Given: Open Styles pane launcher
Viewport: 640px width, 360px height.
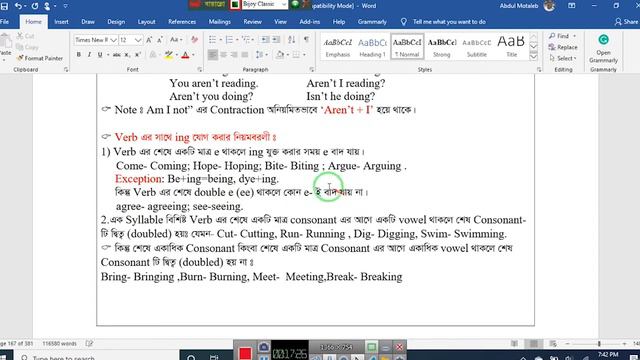Looking at the screenshot, I should point(539,70).
